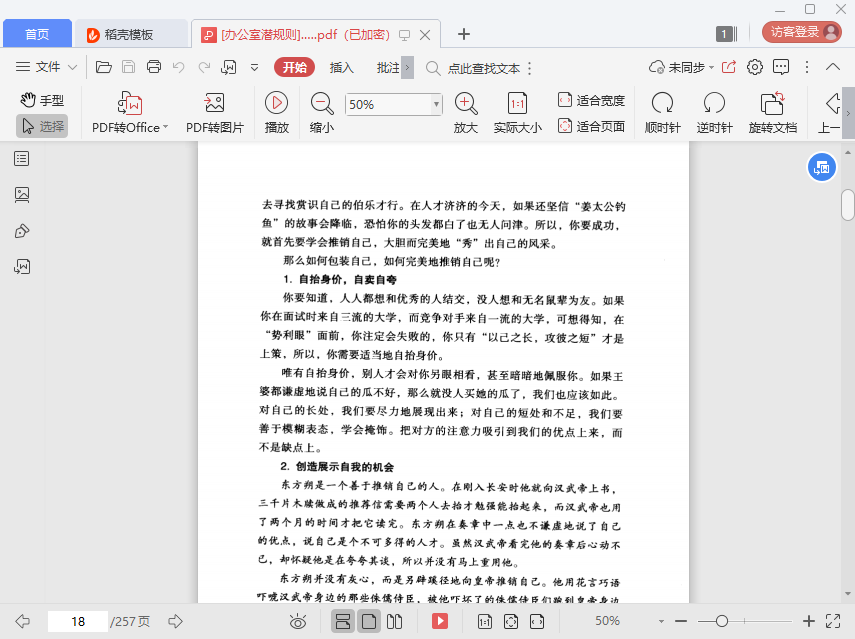Viewport: 855px width, 639px height.
Task: Collapse the ribbon with up chevron
Action: tap(833, 67)
